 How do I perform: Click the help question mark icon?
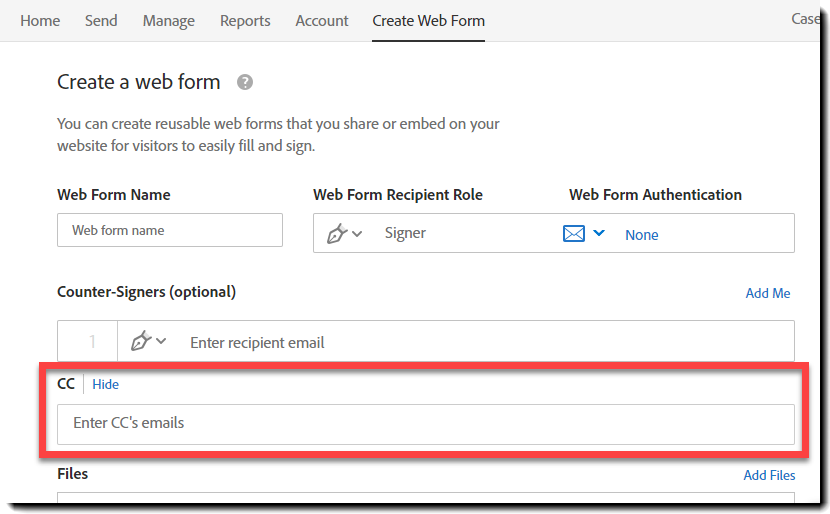[245, 83]
